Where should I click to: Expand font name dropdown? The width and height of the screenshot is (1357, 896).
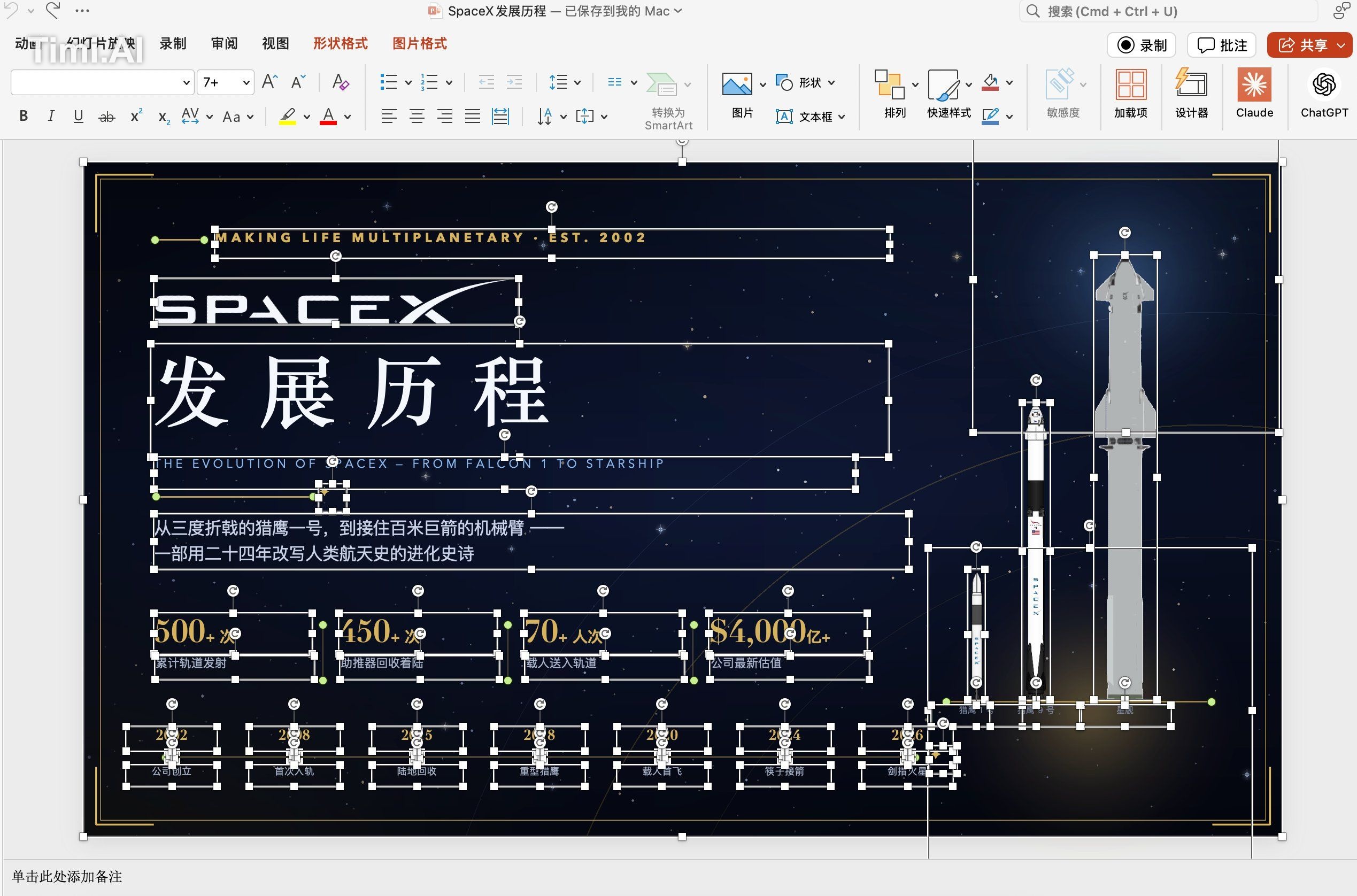[186, 83]
